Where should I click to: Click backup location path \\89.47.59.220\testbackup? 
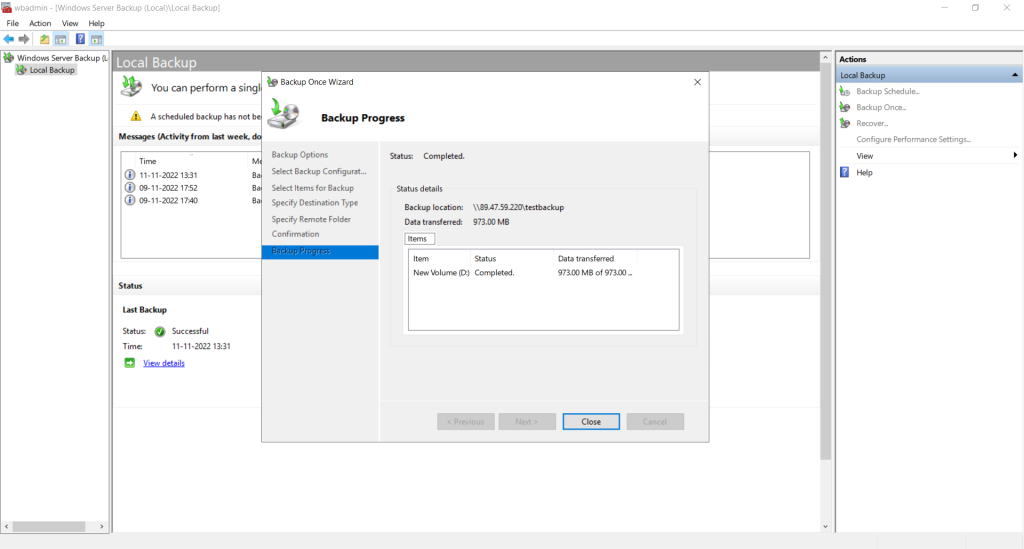tap(519, 208)
